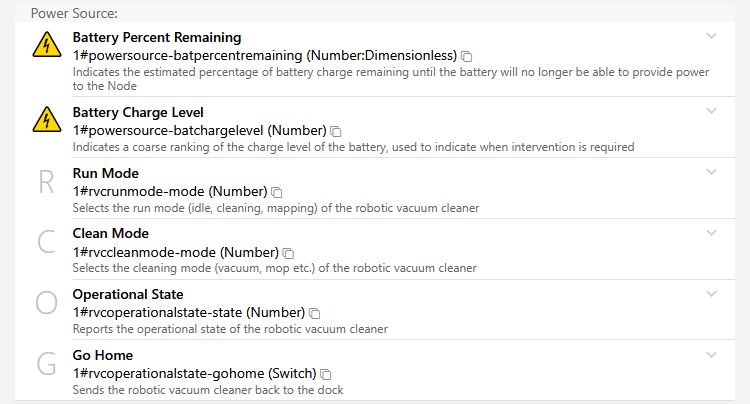Copy the rvccleanmode-mode channel ID

[x=288, y=253]
